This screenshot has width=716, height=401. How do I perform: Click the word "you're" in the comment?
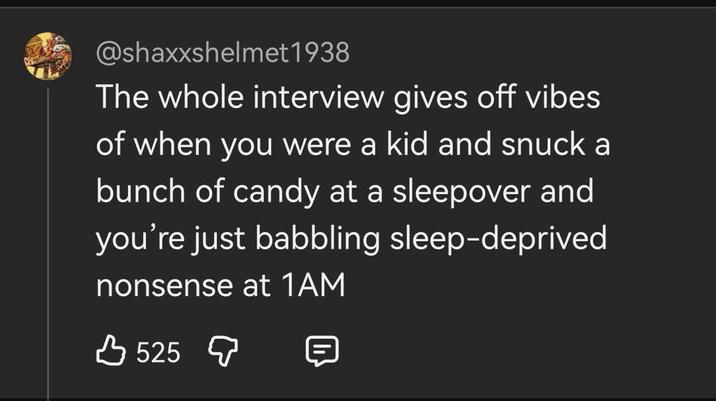tap(133, 239)
